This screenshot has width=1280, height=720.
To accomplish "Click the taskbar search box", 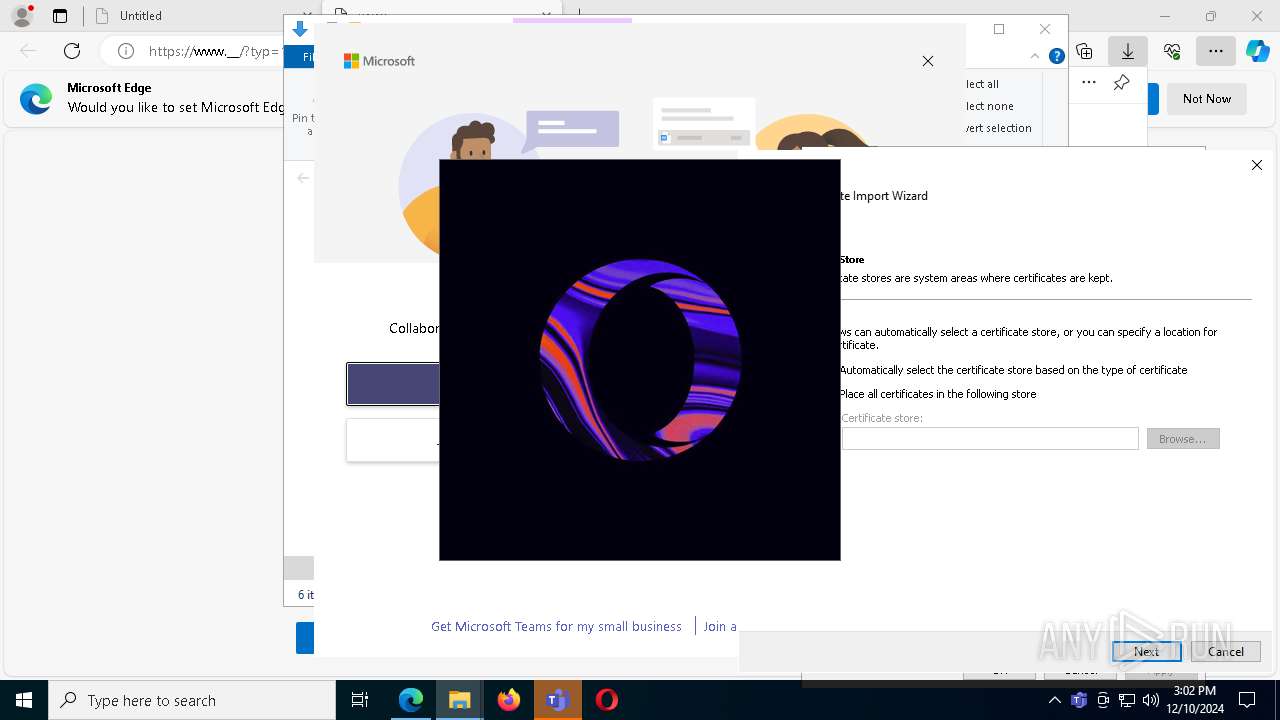I will (x=192, y=700).
